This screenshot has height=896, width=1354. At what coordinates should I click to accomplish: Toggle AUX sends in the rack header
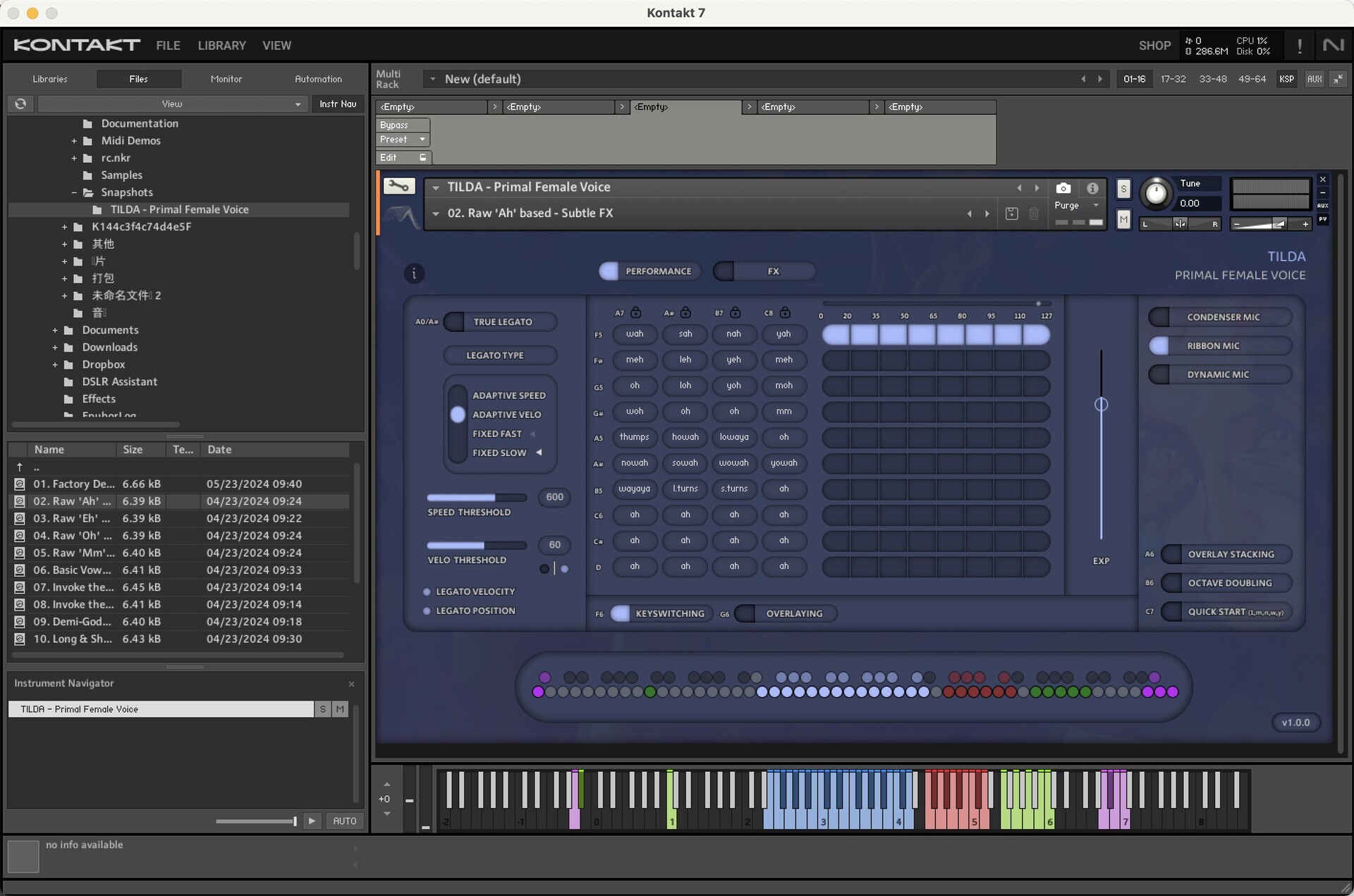coord(1314,79)
